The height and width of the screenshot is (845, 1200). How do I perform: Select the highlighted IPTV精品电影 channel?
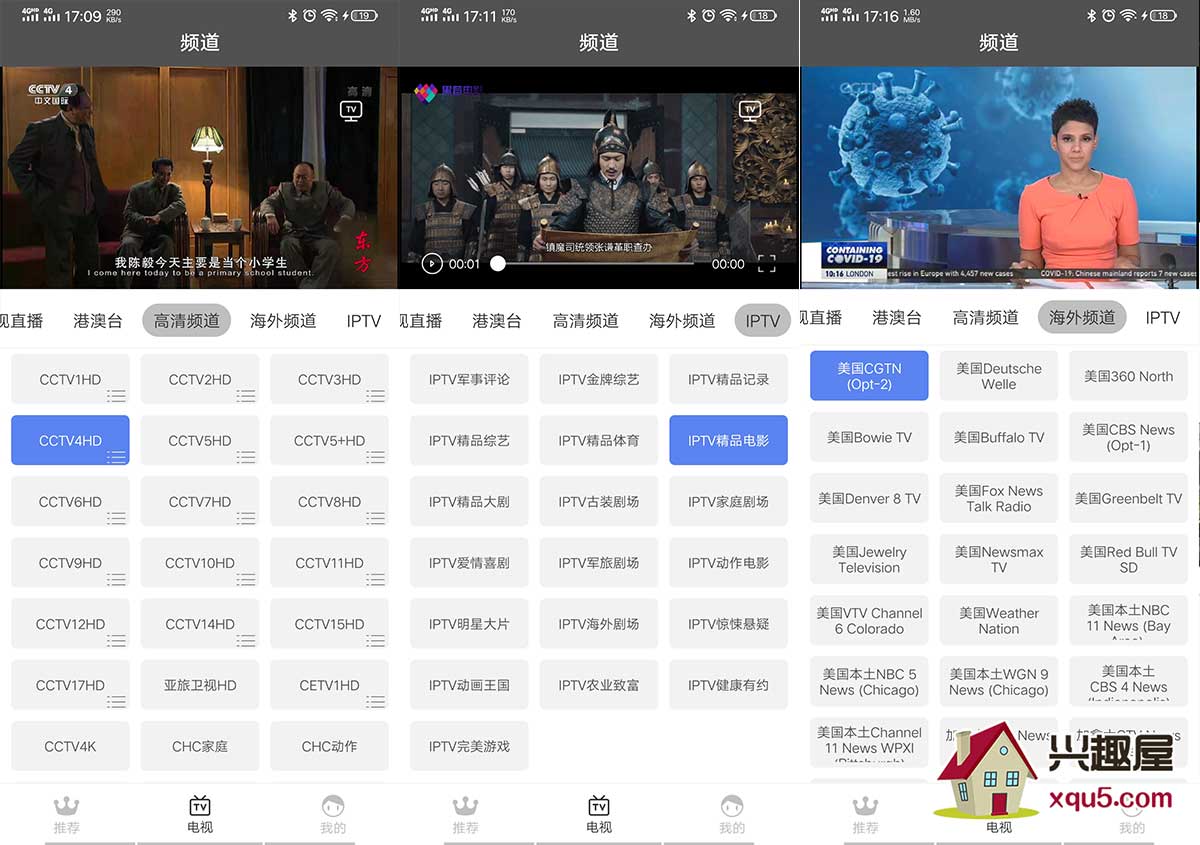(728, 441)
